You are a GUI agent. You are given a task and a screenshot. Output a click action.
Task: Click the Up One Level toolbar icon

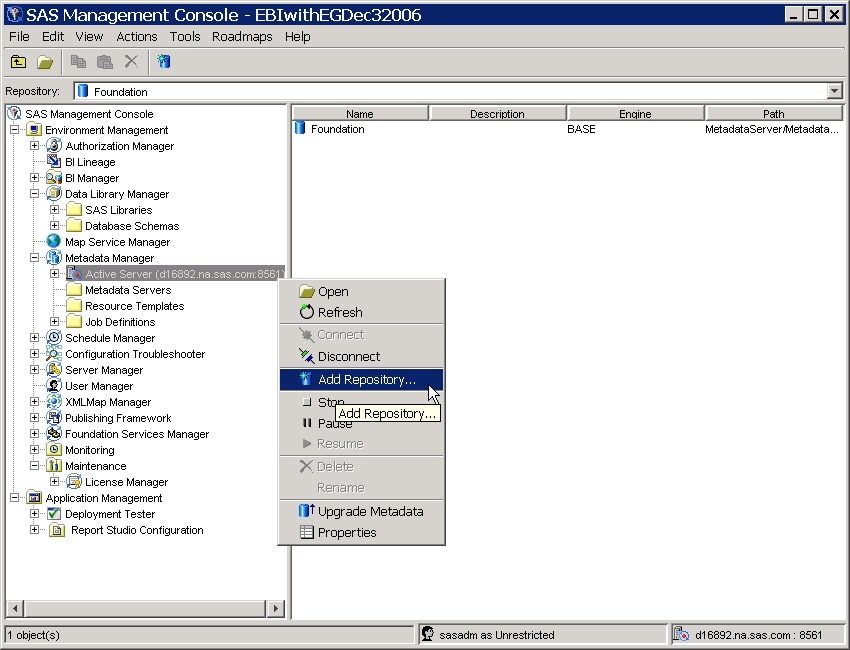[19, 62]
